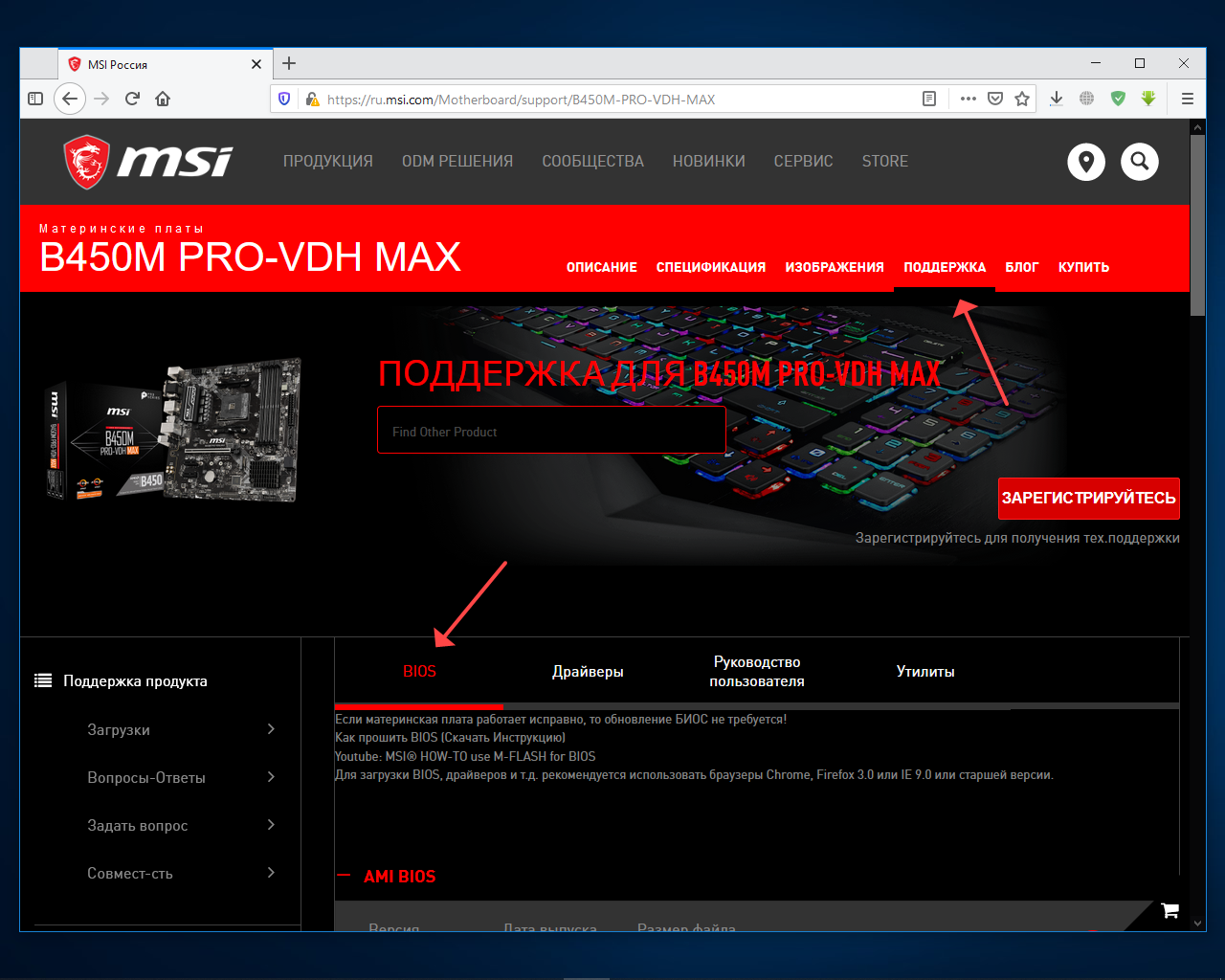Click the MSI dragon logo

click(x=147, y=161)
